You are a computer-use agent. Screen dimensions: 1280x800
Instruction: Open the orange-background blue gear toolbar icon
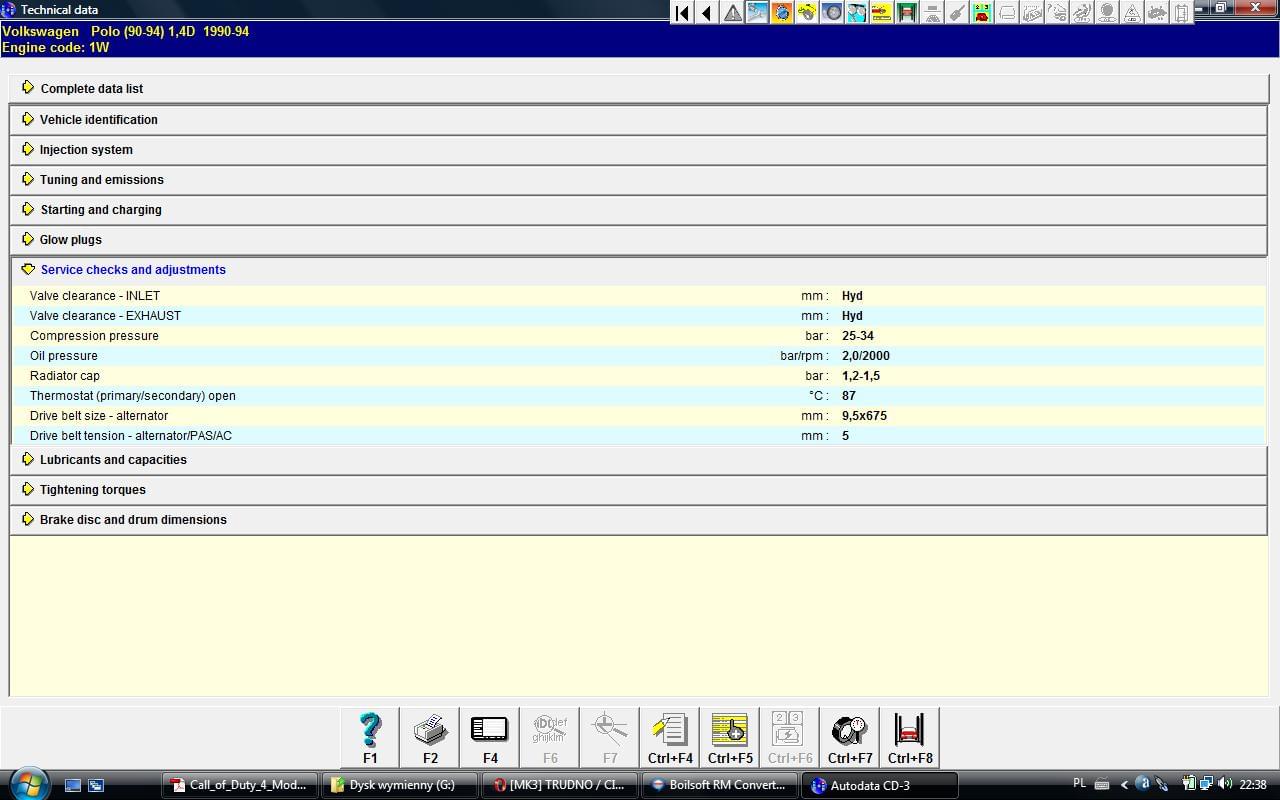click(x=782, y=12)
